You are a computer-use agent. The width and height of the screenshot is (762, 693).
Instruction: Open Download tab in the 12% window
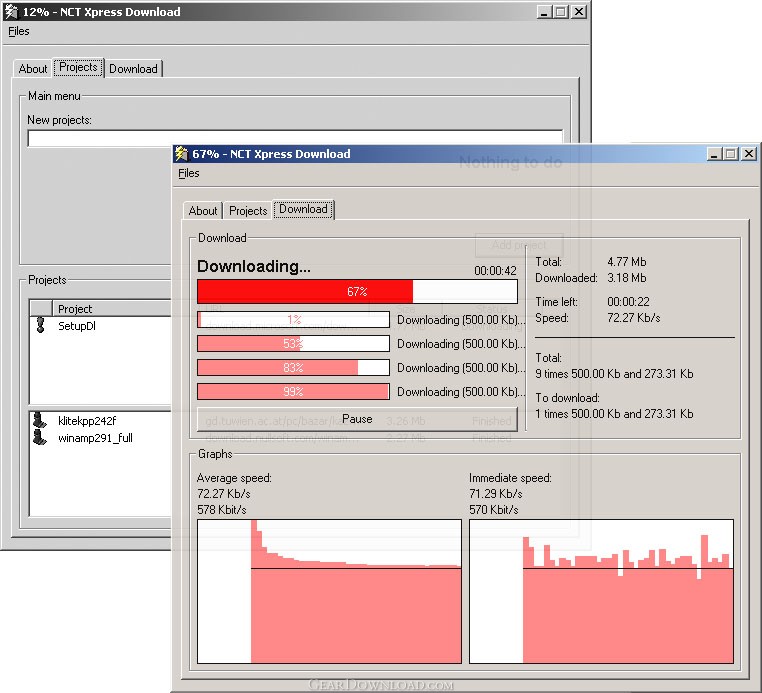(x=133, y=69)
